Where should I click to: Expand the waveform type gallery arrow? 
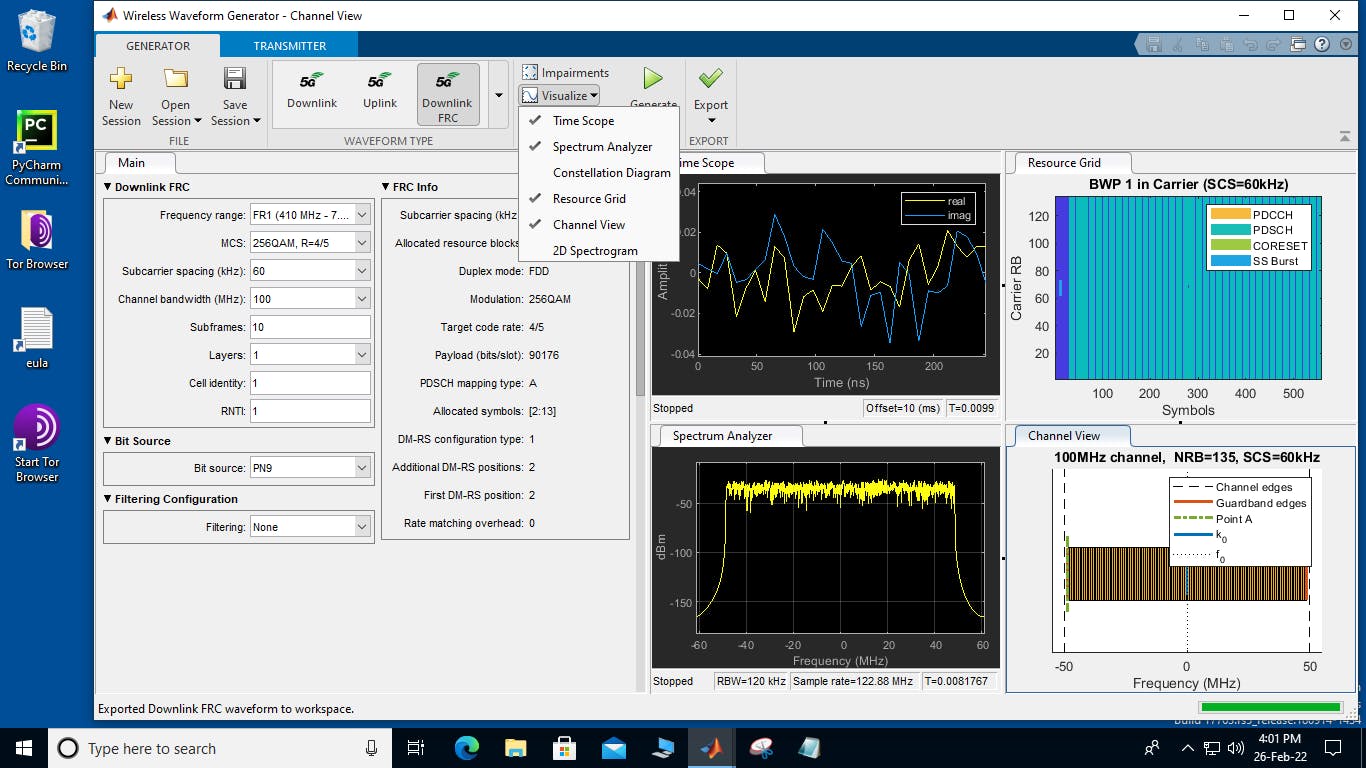[498, 95]
